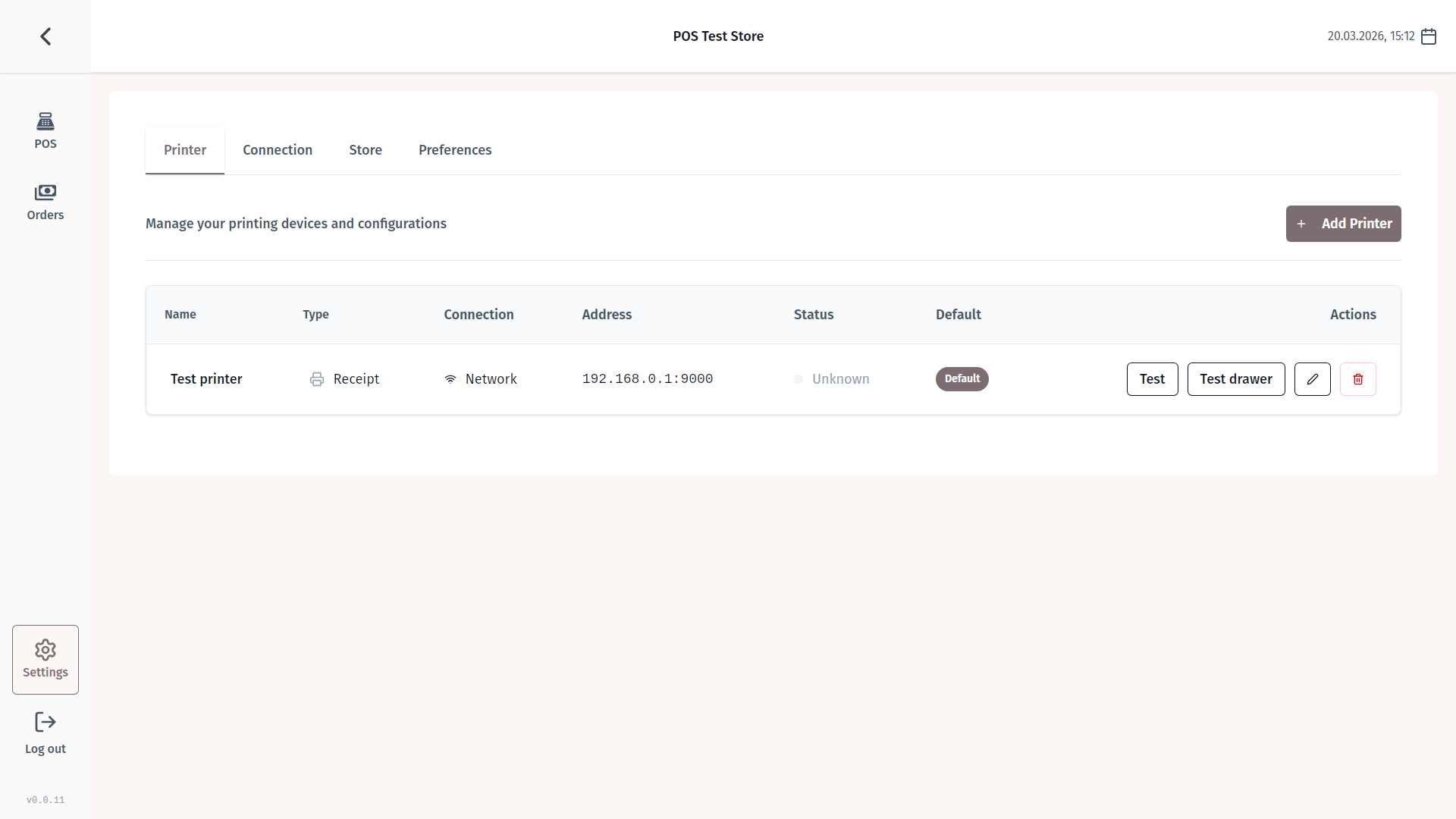Image resolution: width=1456 pixels, height=819 pixels.
Task: Click the Name column header
Action: [x=180, y=315]
